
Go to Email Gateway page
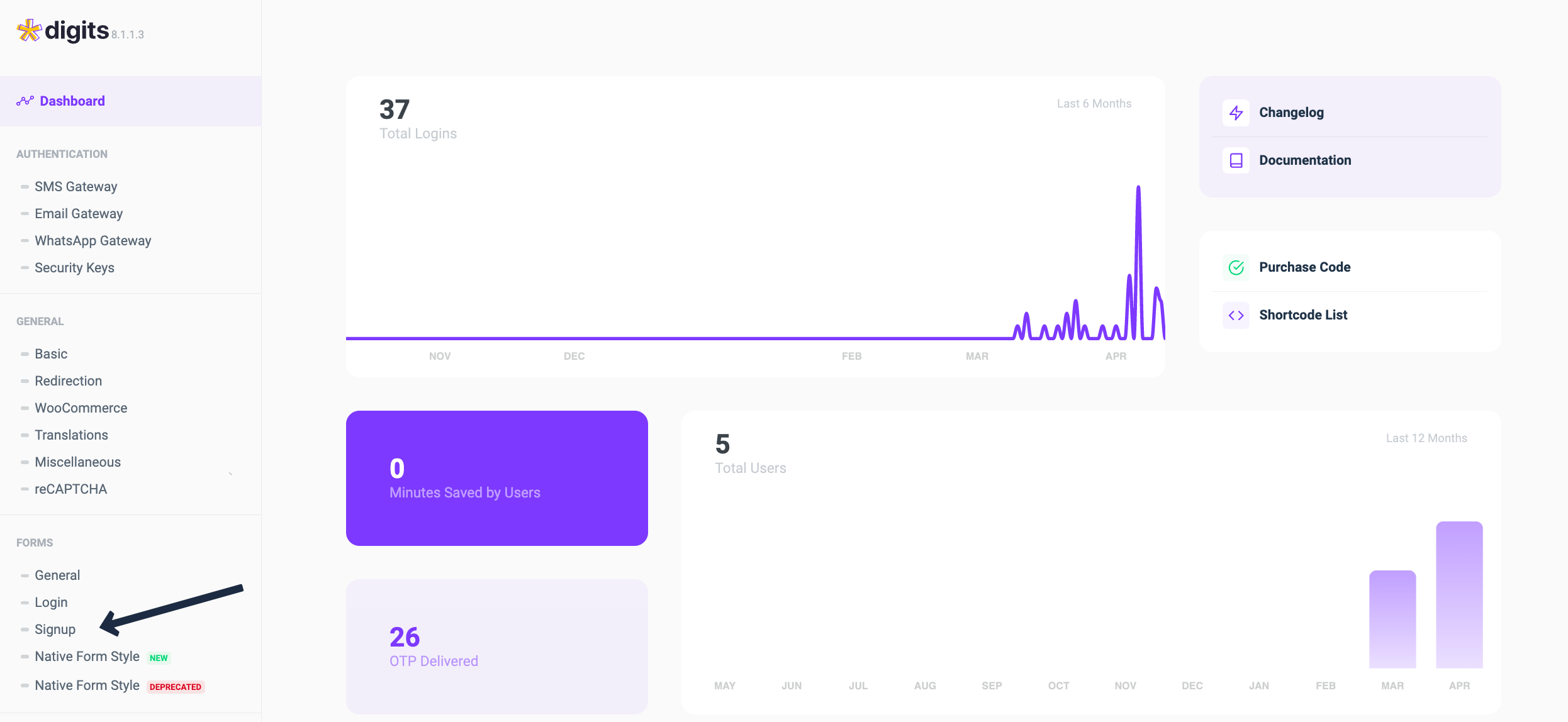pos(79,214)
